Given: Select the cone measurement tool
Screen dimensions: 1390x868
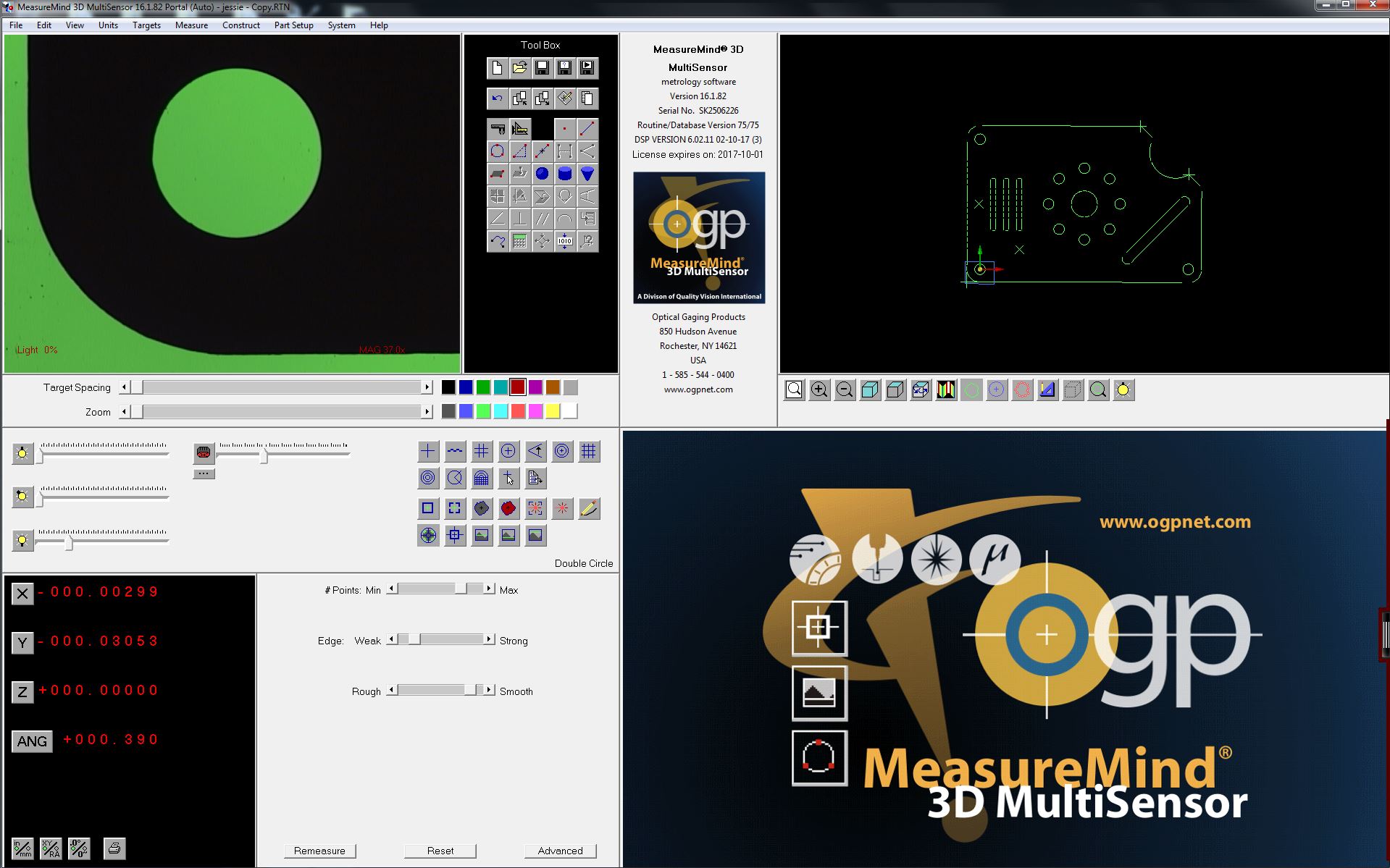Looking at the screenshot, I should point(587,174).
